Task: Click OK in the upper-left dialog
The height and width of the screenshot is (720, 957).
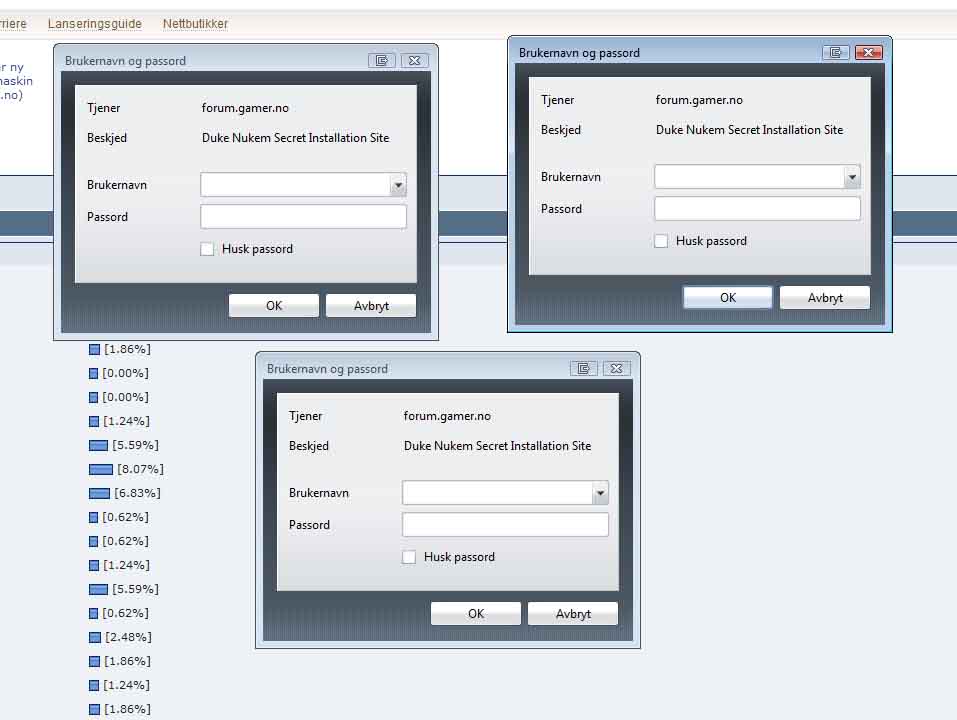Action: click(x=273, y=306)
